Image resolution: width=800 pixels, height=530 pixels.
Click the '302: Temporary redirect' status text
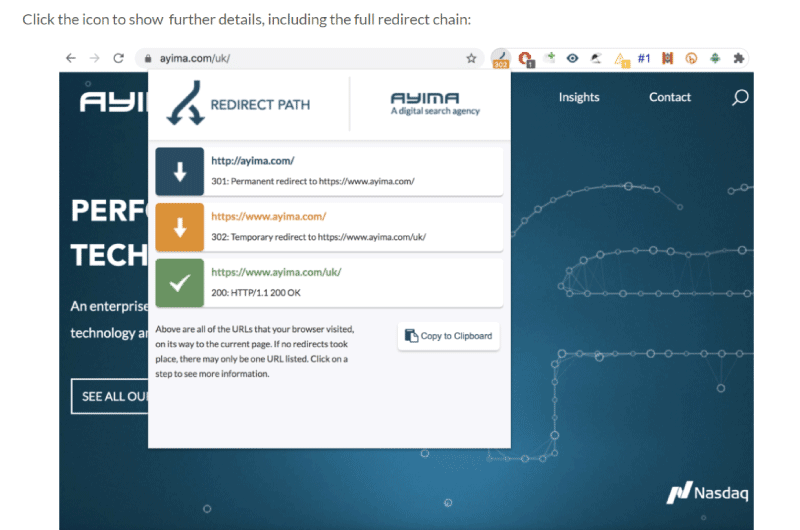coord(318,237)
